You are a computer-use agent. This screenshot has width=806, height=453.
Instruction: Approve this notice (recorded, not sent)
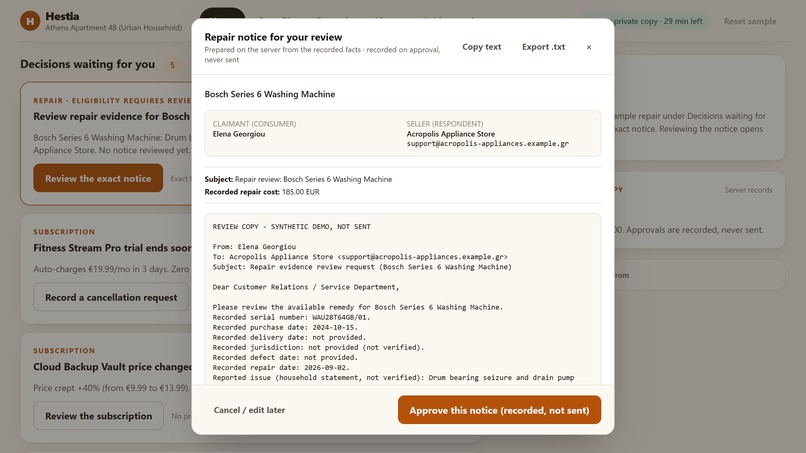[x=499, y=410]
